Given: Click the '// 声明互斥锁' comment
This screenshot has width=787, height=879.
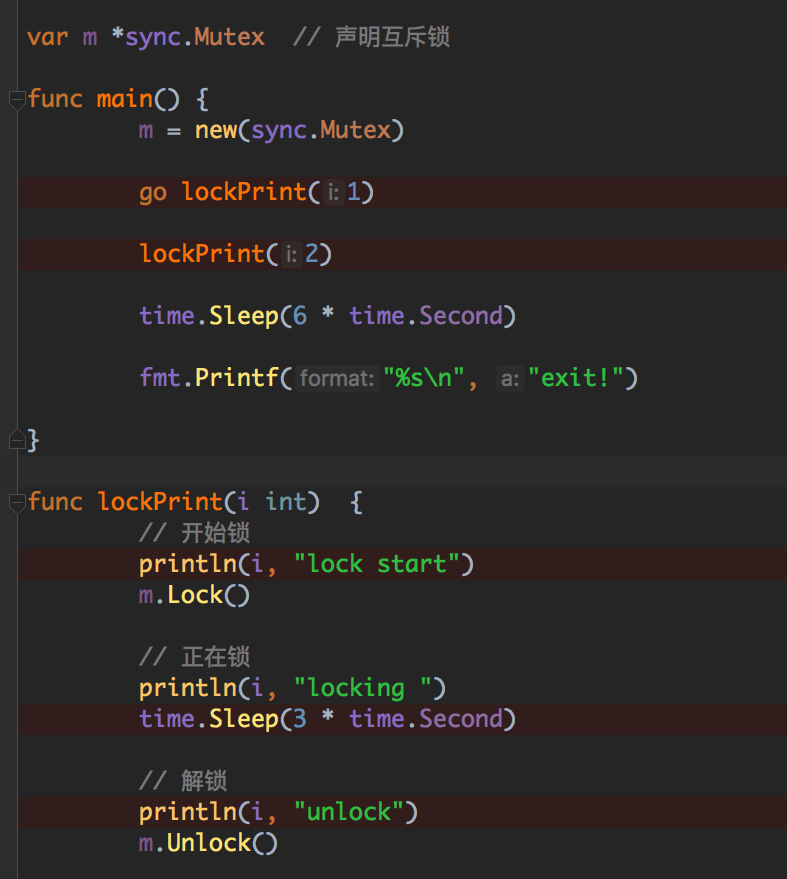Looking at the screenshot, I should [x=371, y=38].
